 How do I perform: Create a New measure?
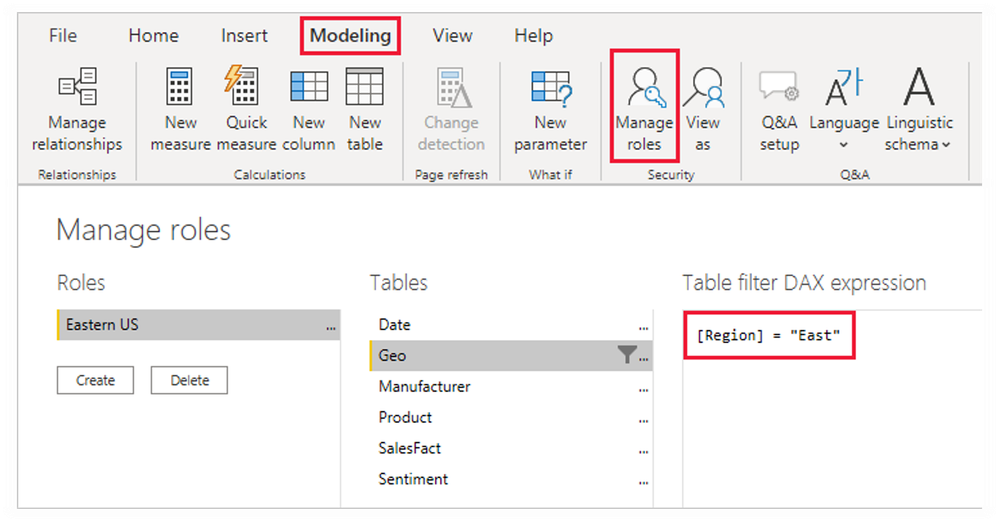click(x=180, y=111)
